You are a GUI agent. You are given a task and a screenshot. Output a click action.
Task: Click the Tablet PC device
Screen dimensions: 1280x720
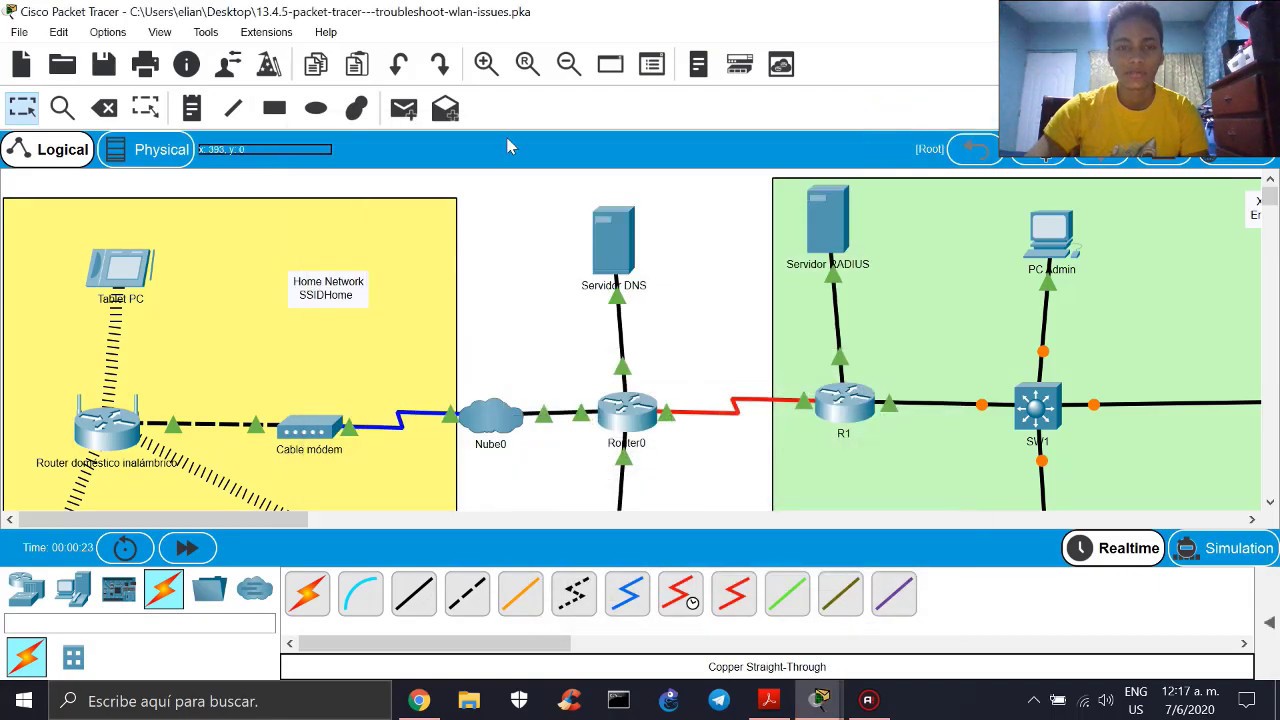coord(120,270)
